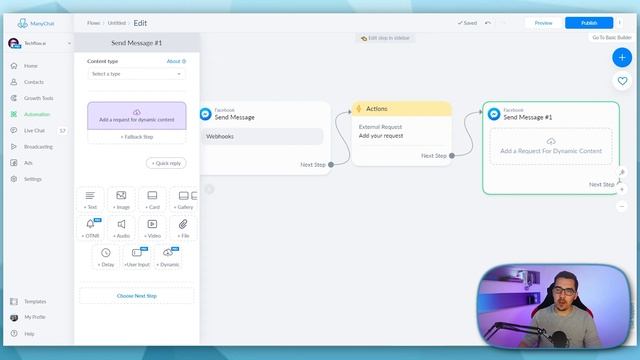Click the Settings gear icon
This screenshot has height=360, width=640.
[14, 179]
